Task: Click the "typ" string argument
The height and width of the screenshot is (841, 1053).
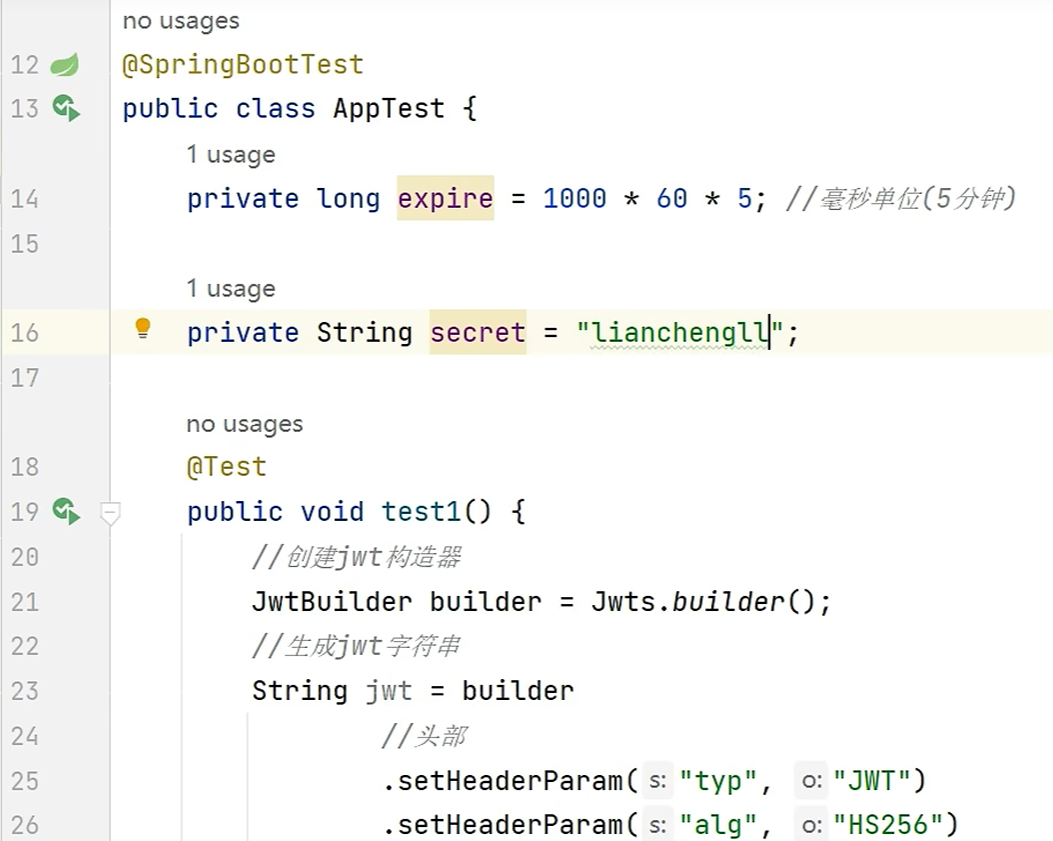Action: (x=718, y=781)
